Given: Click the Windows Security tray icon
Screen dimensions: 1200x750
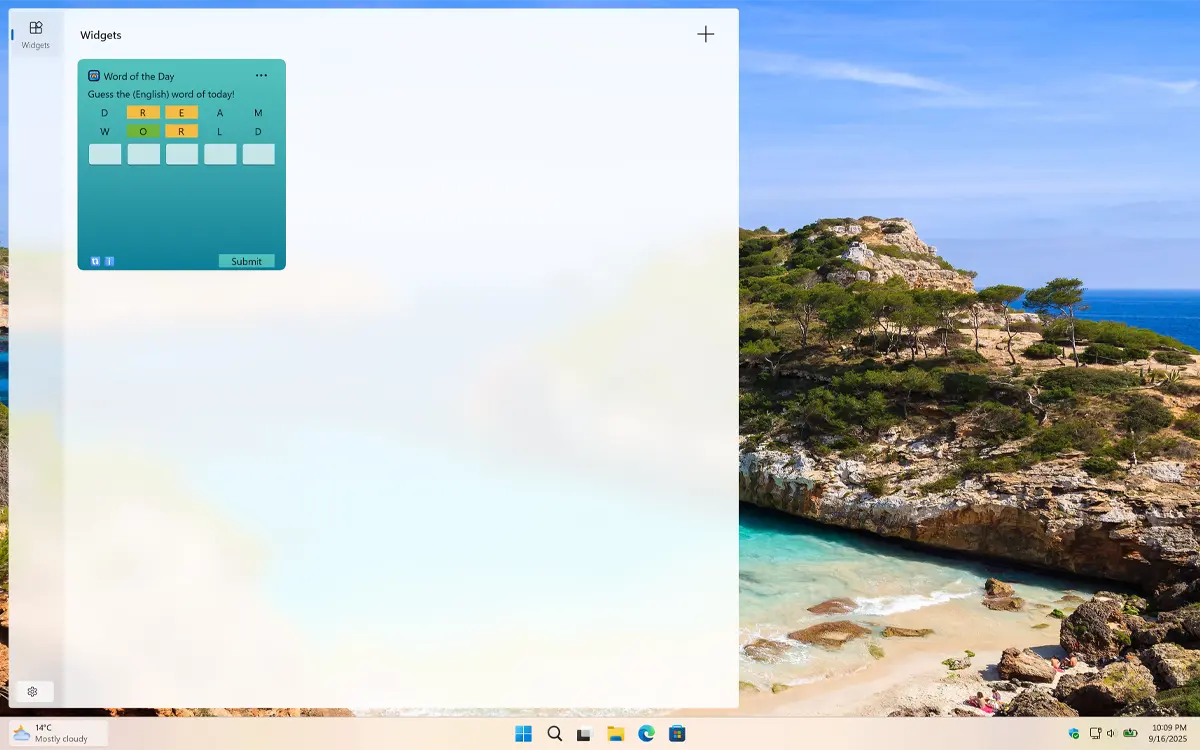Looking at the screenshot, I should pyautogui.click(x=1074, y=734).
